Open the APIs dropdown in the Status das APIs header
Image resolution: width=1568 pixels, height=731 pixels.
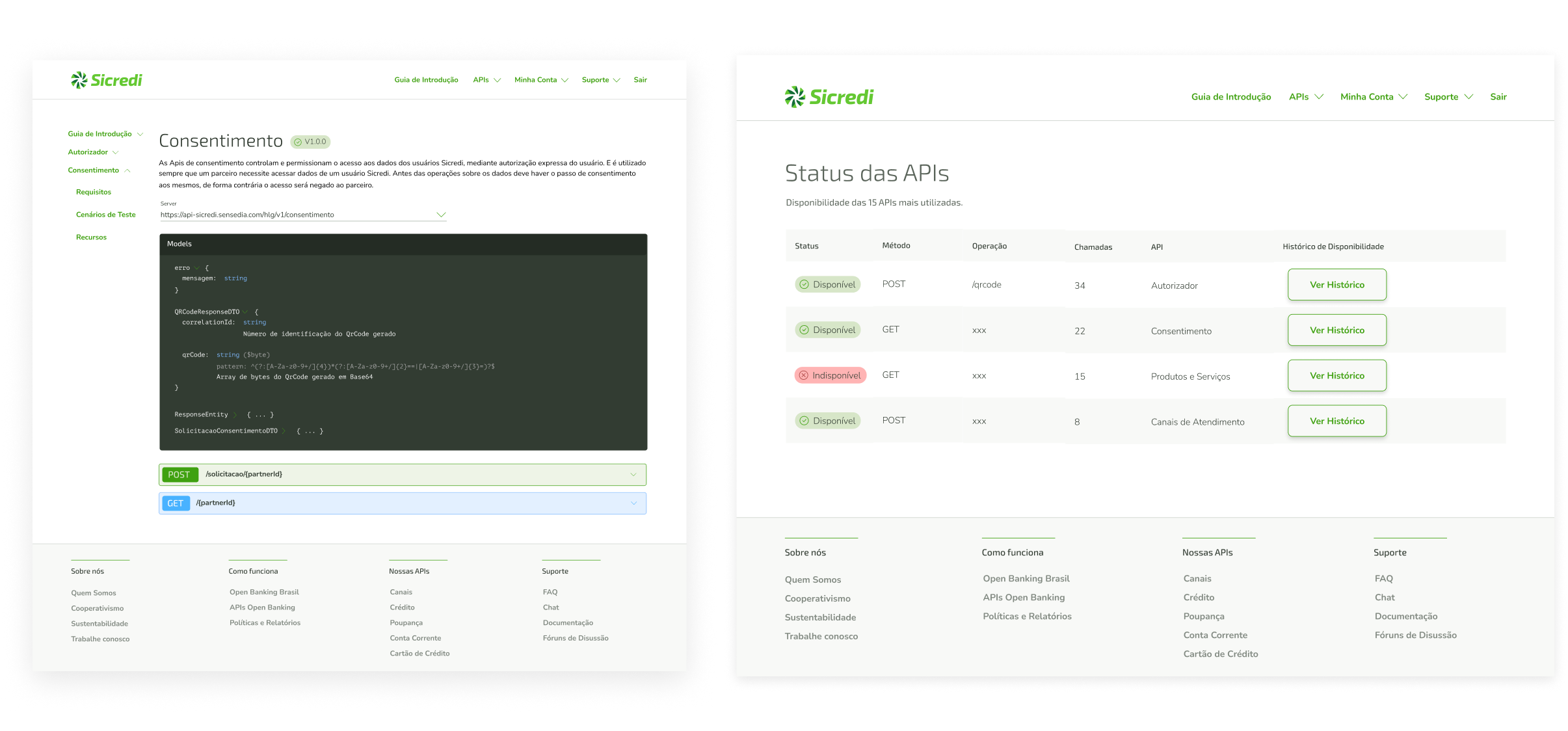tap(1306, 97)
